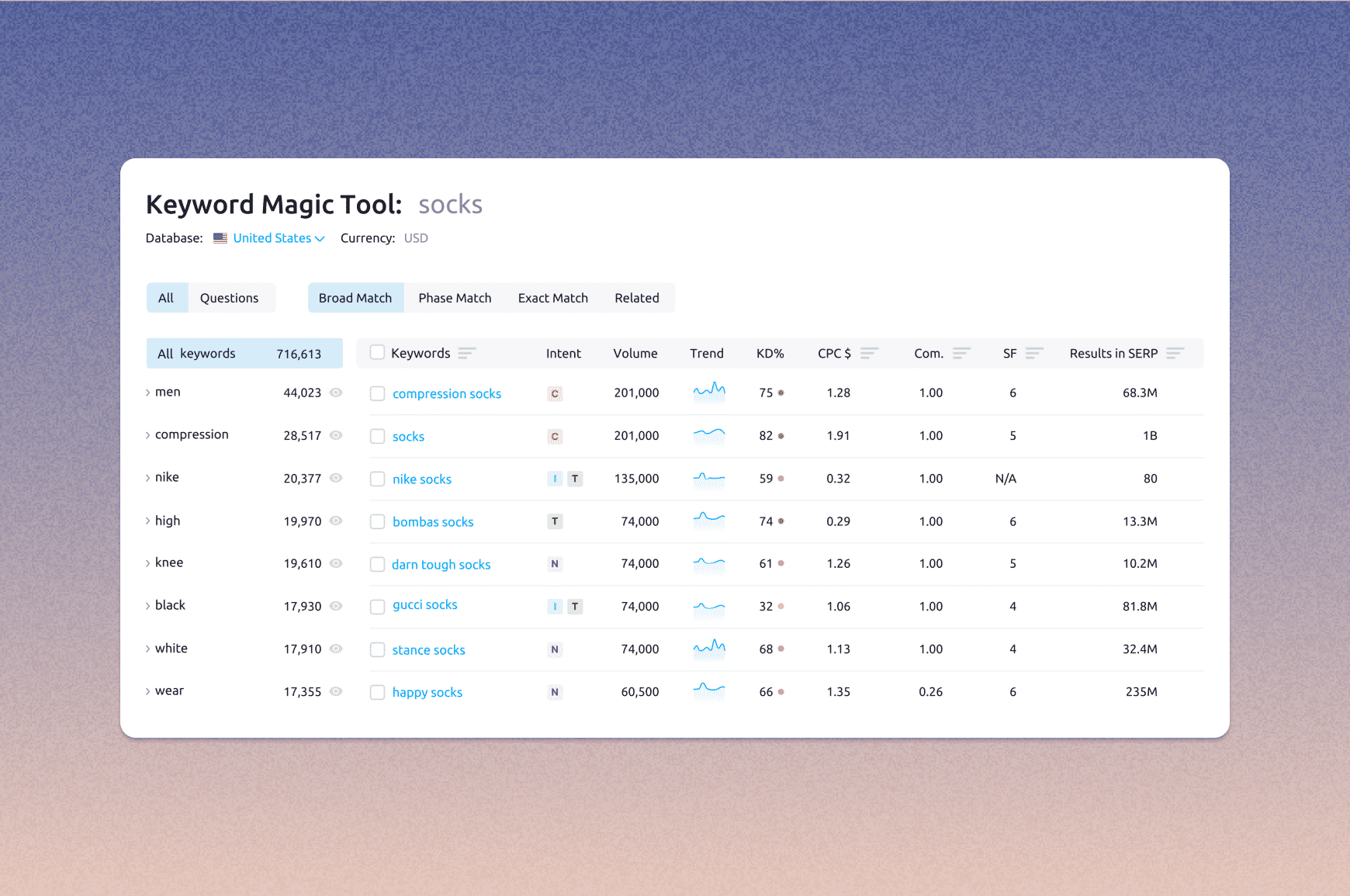1350x896 pixels.
Task: Click the sort icon beside Com. column
Action: (961, 354)
